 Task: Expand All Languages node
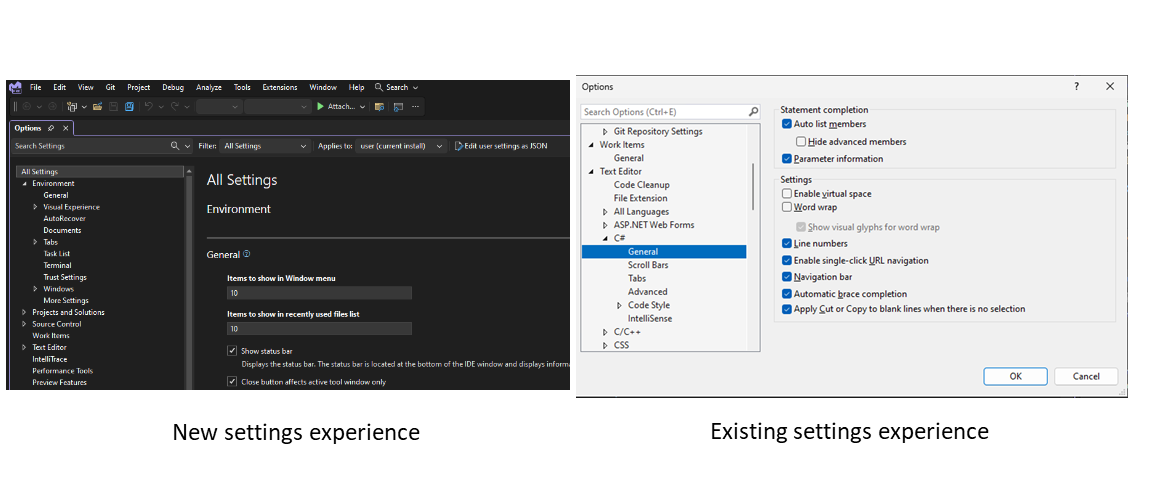[x=605, y=211]
